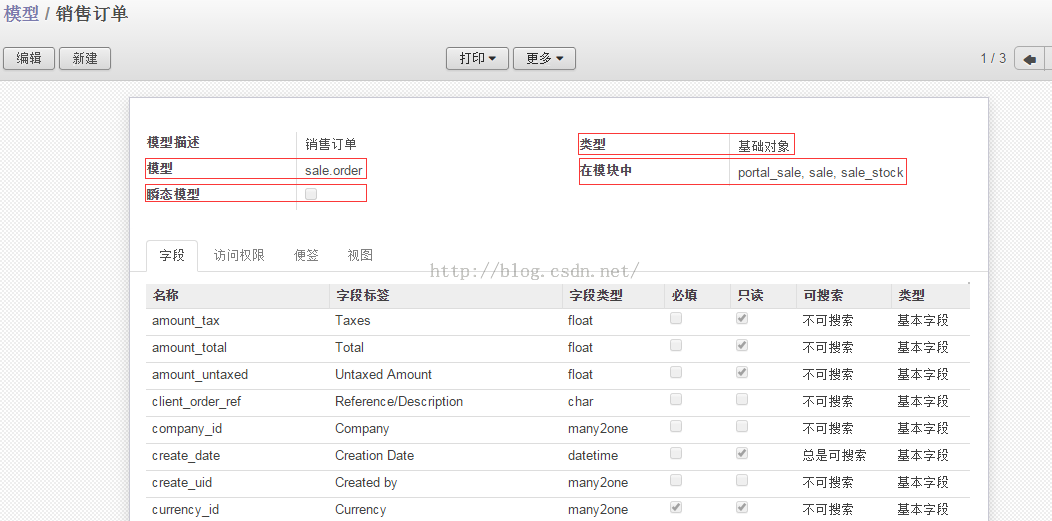This screenshot has width=1052, height=521.
Task: Navigate to 模型 breadcrumb link
Action: [x=21, y=14]
